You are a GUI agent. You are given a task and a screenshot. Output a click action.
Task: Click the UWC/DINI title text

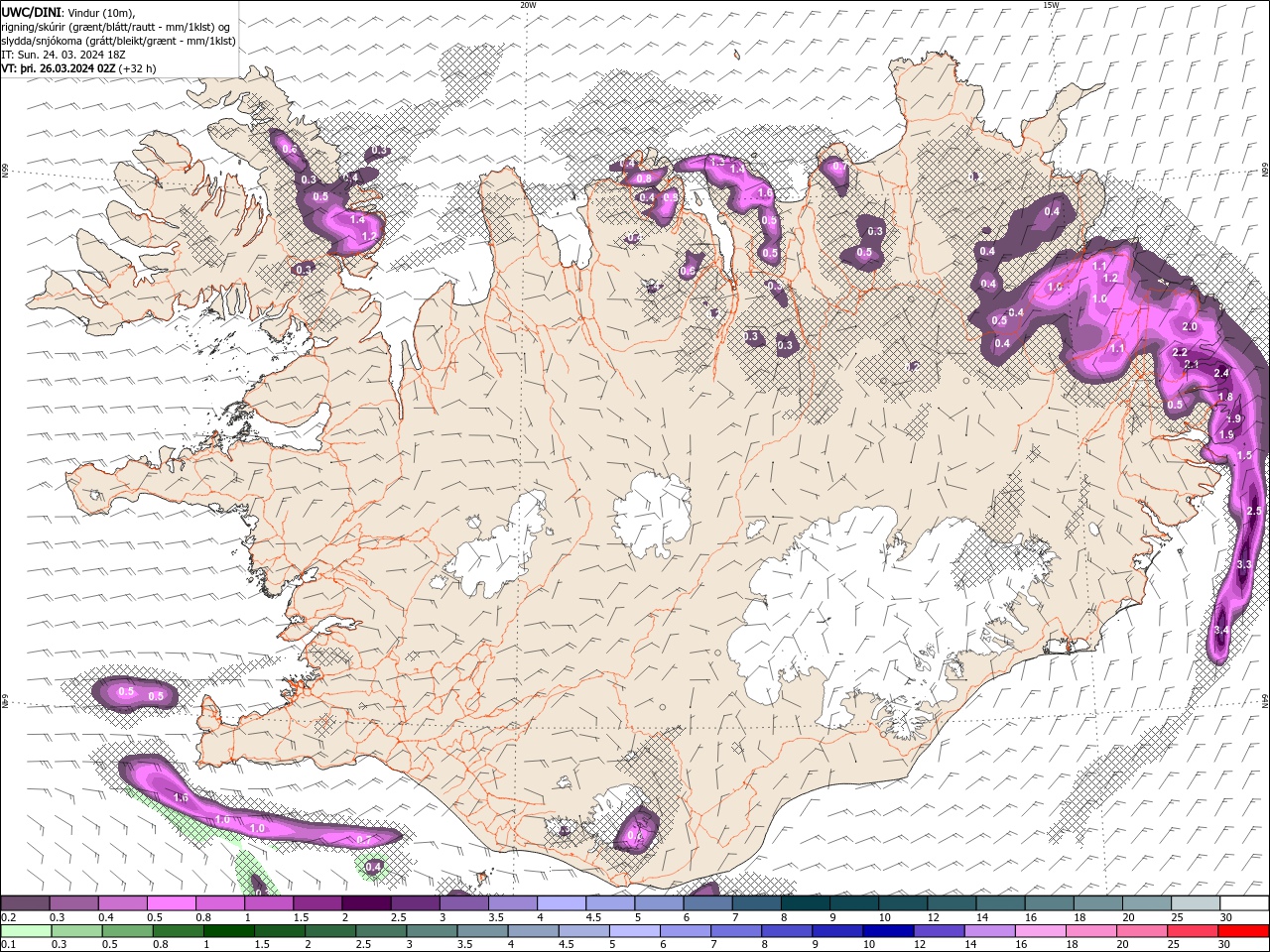30,12
